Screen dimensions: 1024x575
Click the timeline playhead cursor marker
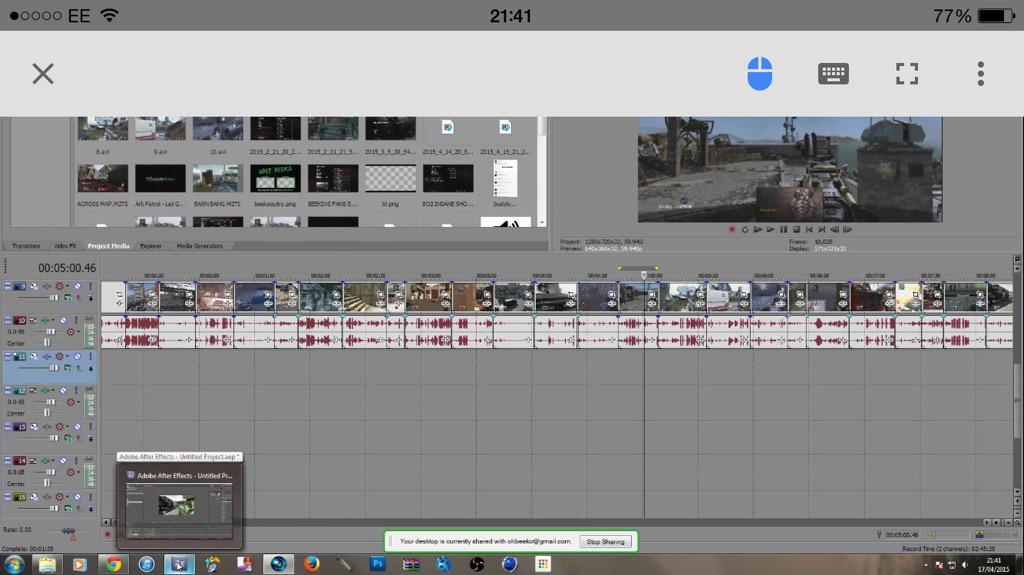tap(644, 275)
